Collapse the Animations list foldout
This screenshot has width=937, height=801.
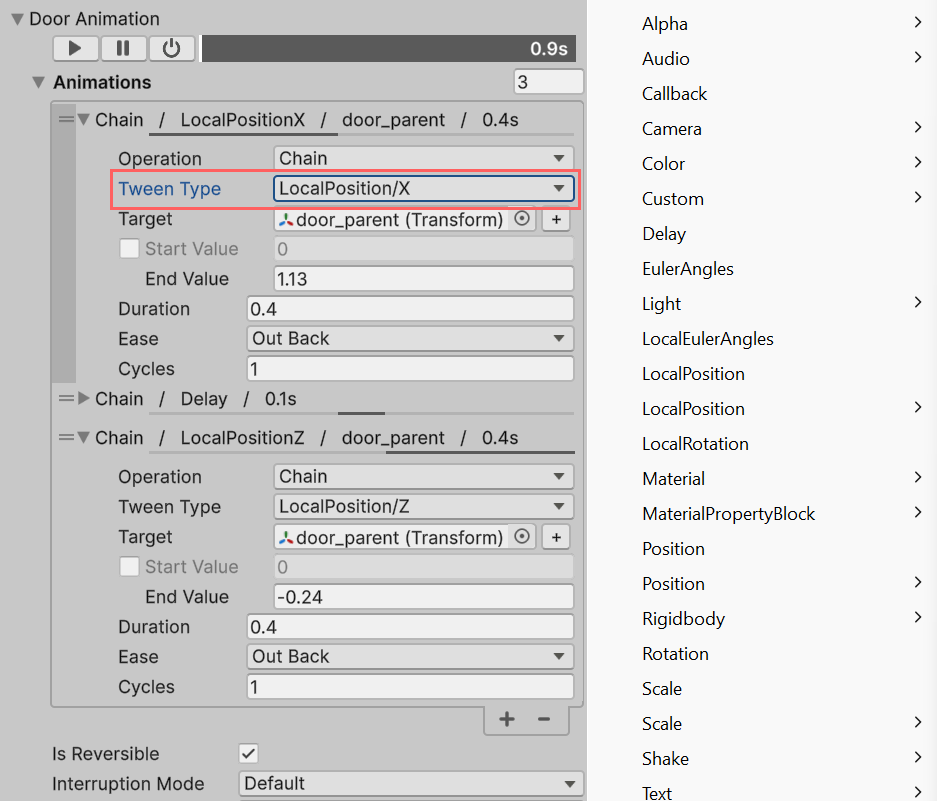[x=38, y=82]
